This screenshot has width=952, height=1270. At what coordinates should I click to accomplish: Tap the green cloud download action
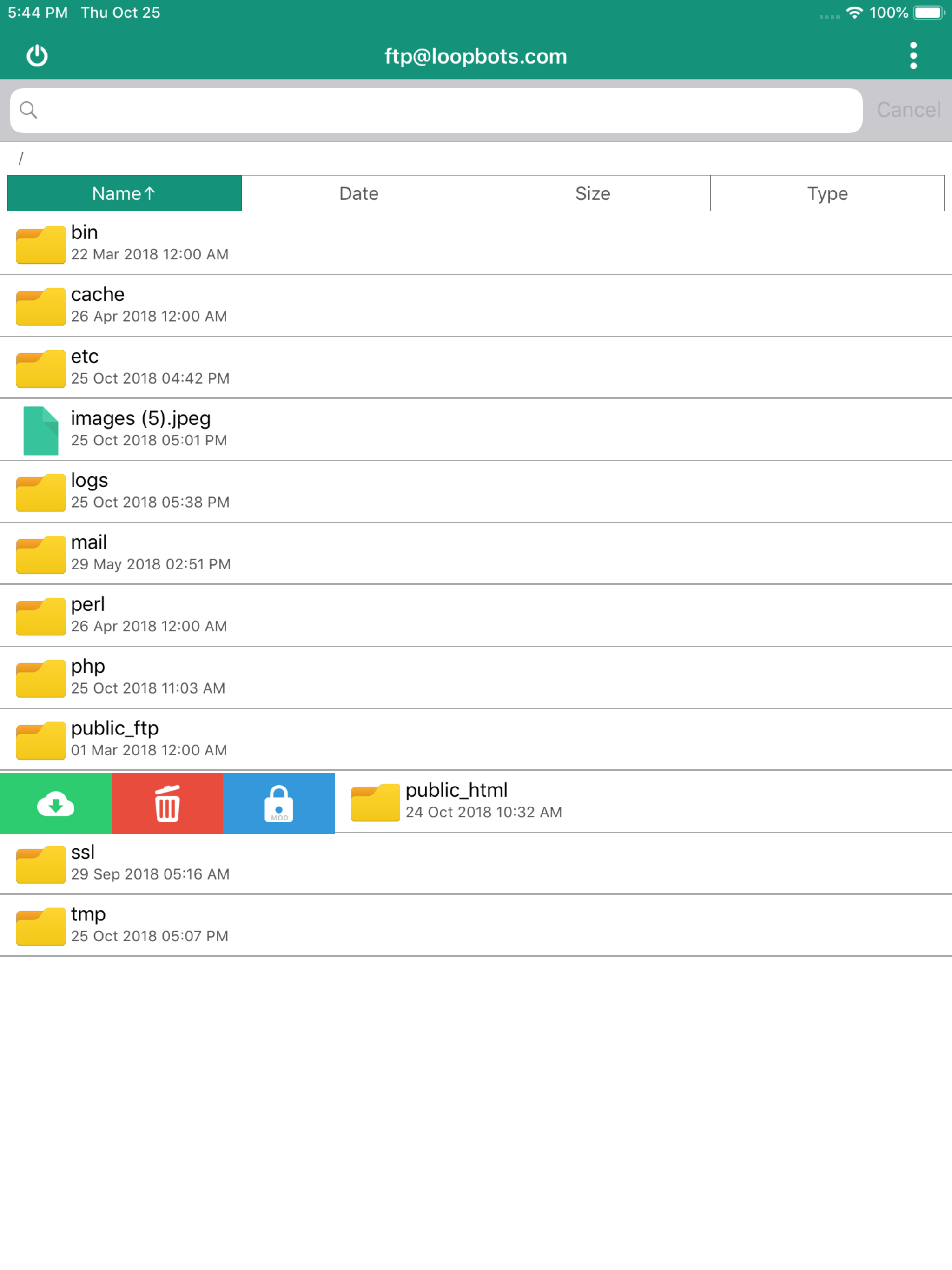[56, 803]
